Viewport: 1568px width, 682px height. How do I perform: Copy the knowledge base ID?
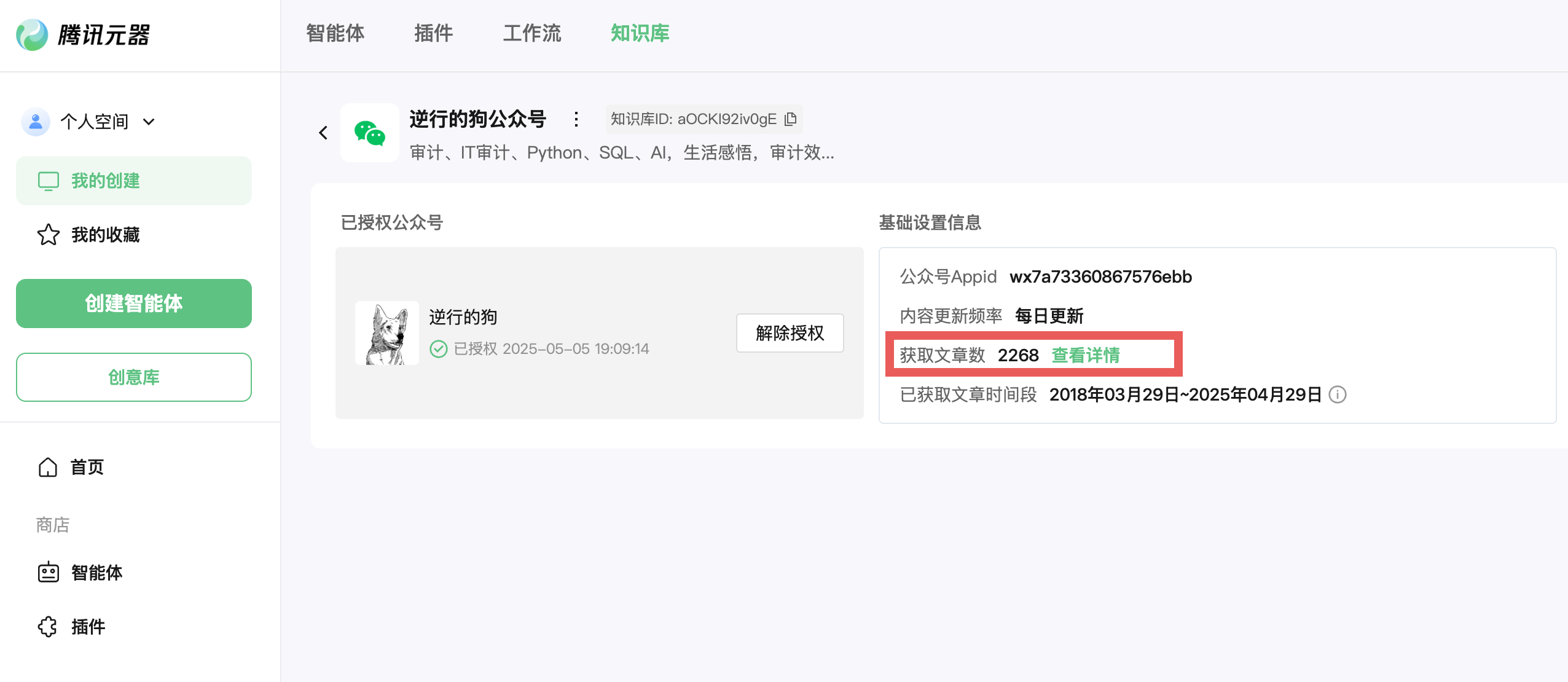tap(791, 119)
